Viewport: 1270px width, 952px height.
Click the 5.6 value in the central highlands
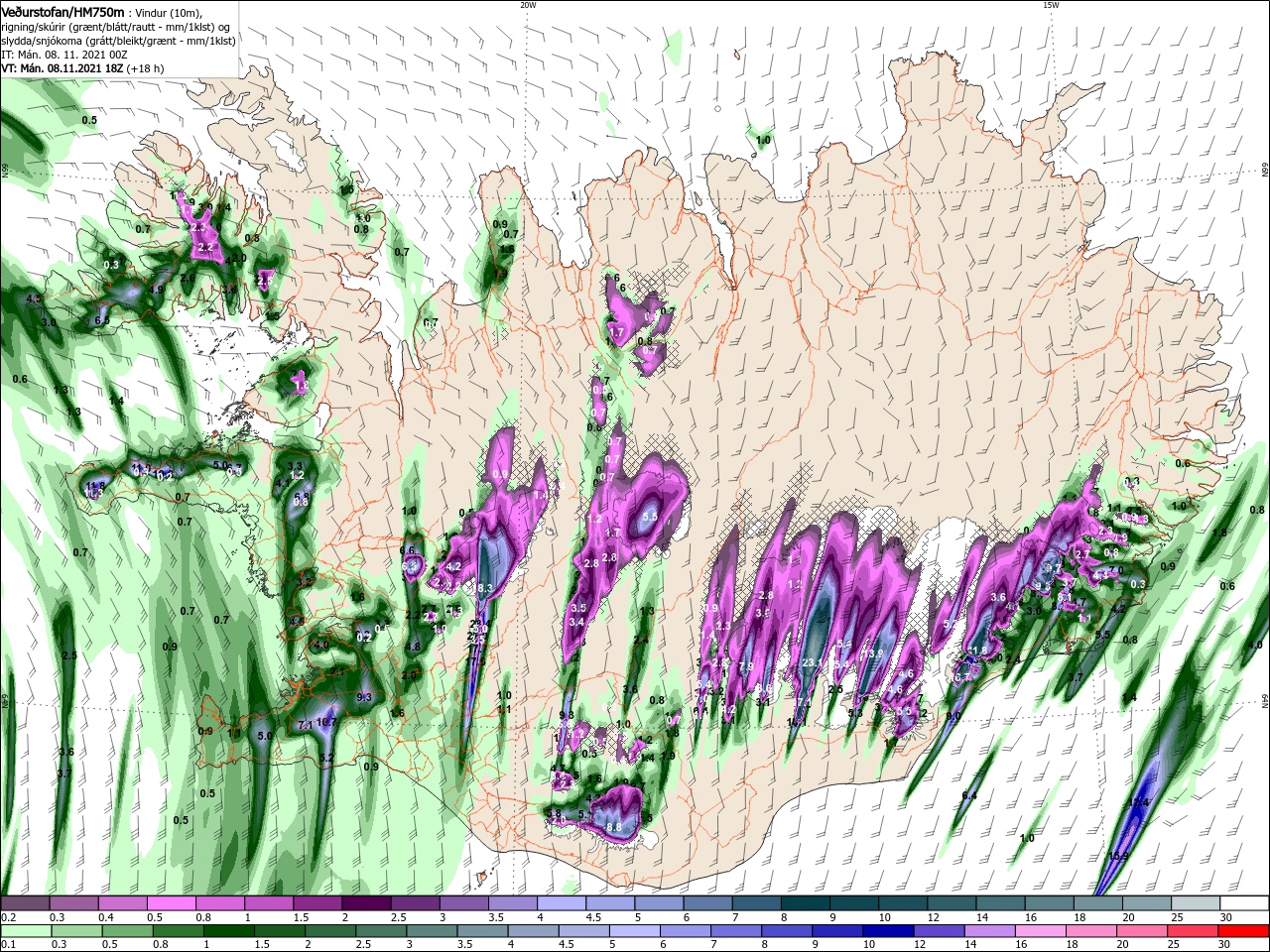(x=650, y=517)
